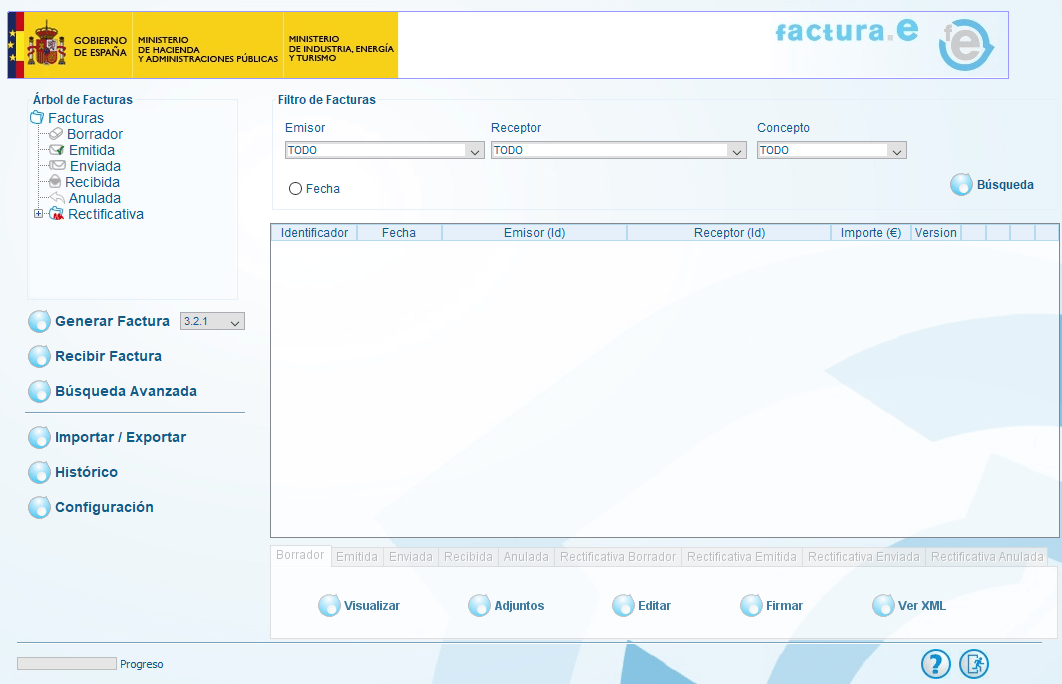
Task: Select Recibida label in invoice tree
Action: [93, 182]
